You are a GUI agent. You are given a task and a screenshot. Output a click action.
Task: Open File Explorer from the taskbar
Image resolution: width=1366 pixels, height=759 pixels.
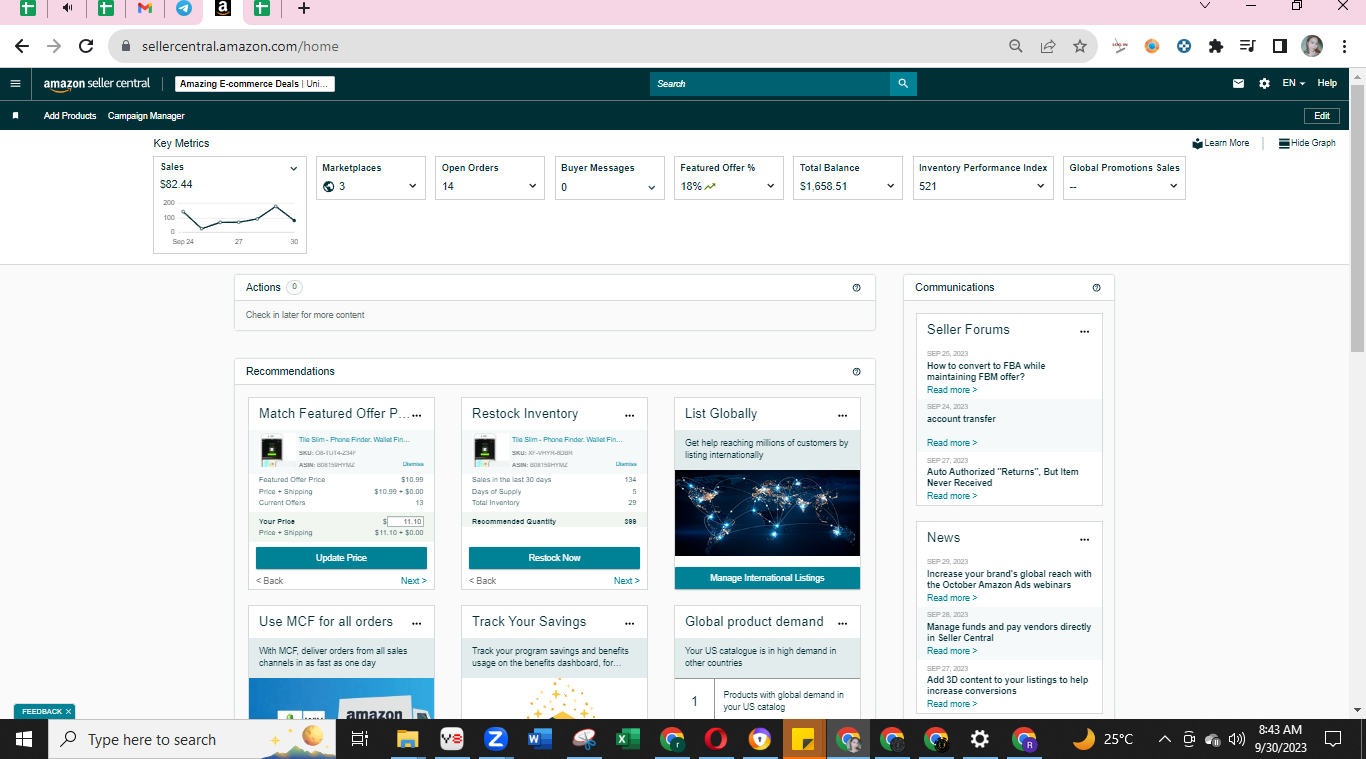[x=407, y=740]
